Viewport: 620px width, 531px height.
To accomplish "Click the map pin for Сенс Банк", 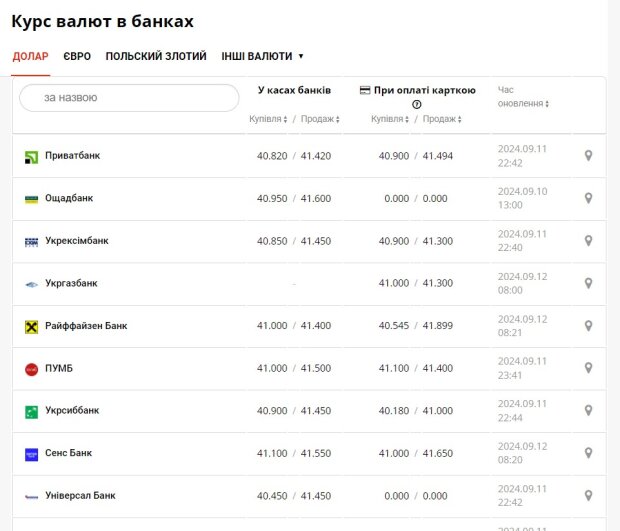I will tap(588, 453).
